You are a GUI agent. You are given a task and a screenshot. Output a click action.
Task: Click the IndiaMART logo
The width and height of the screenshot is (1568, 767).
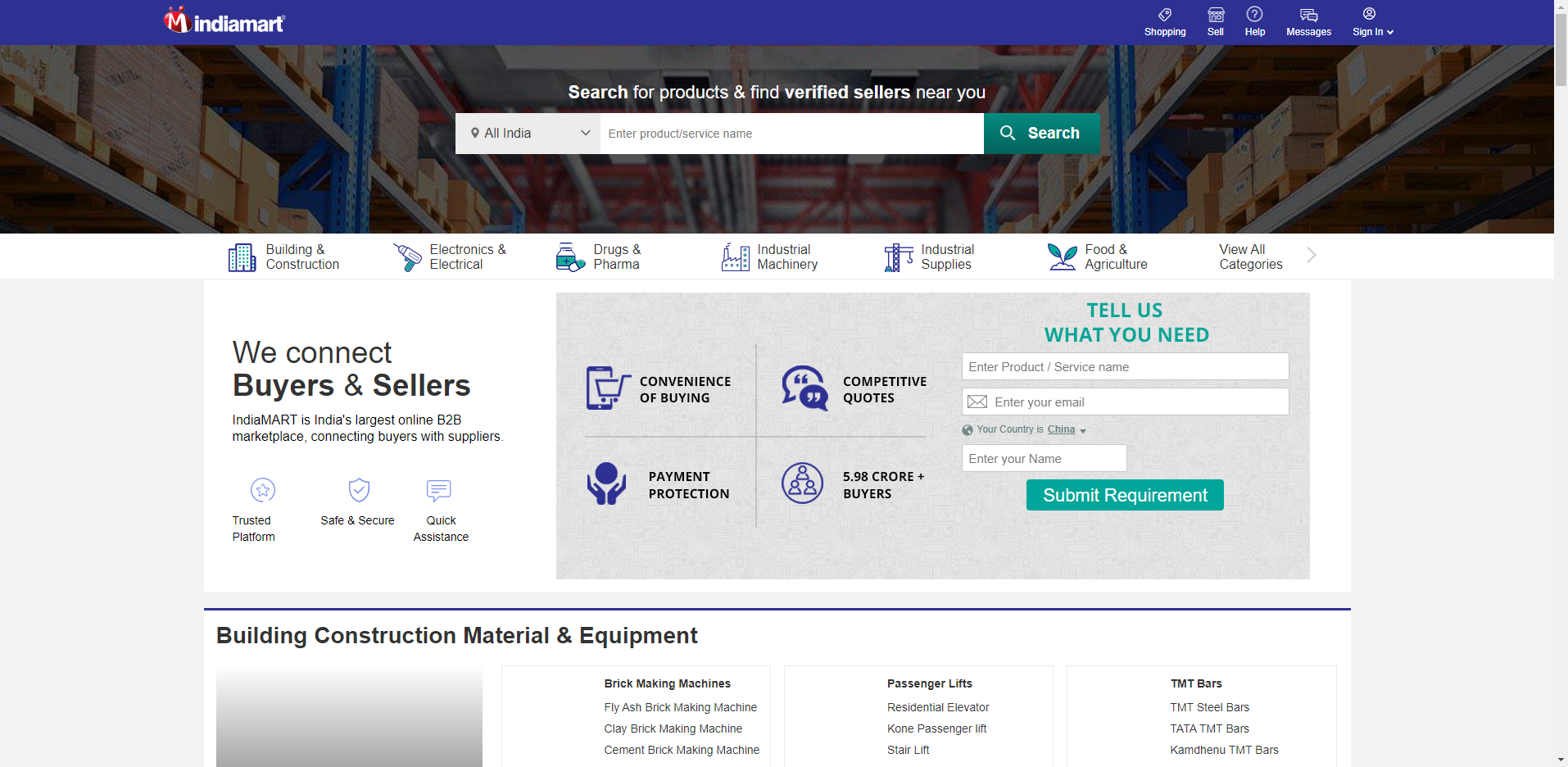(x=224, y=20)
